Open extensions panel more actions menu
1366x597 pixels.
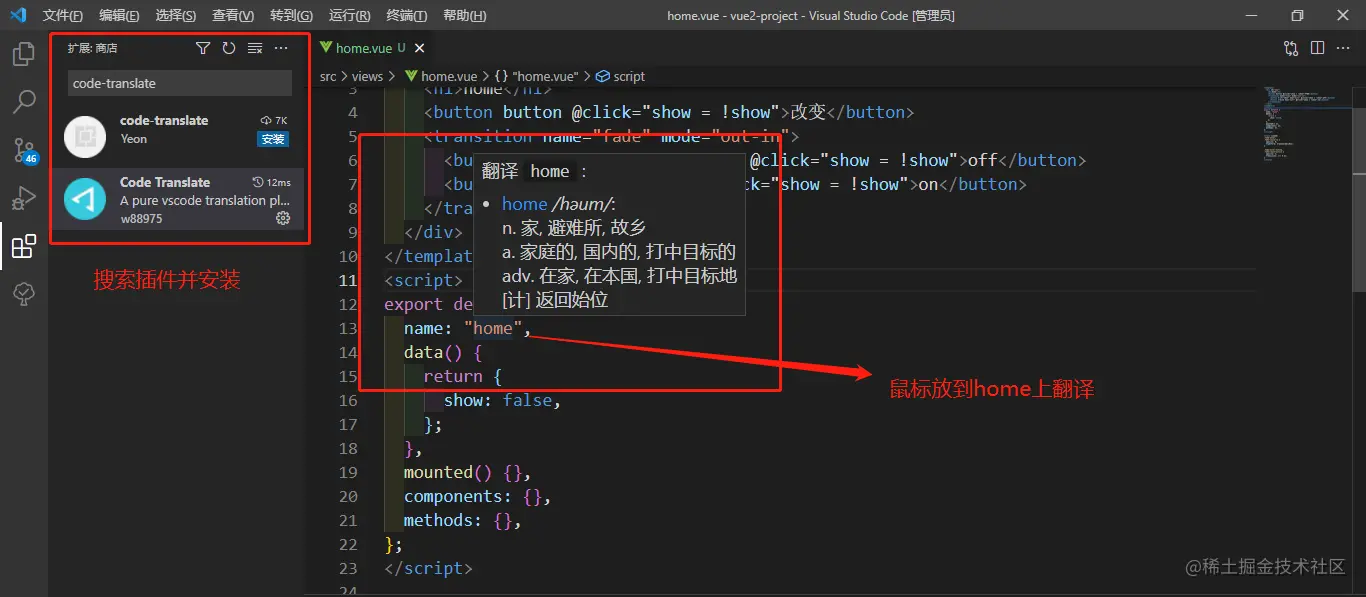[281, 48]
